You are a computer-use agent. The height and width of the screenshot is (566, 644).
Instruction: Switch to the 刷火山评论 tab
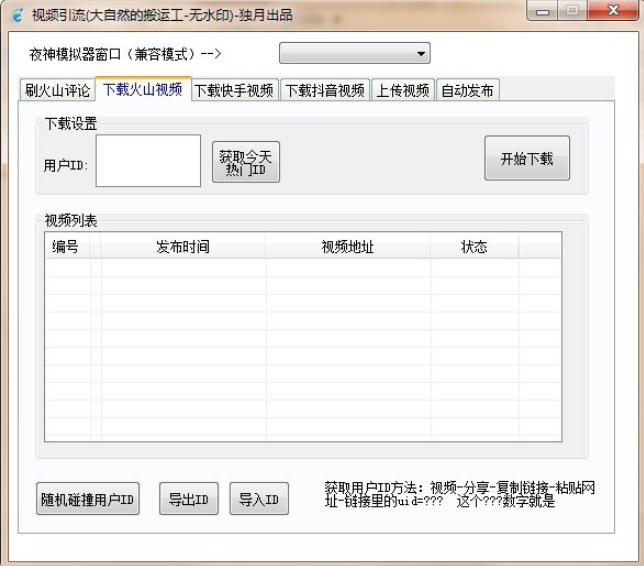click(58, 90)
